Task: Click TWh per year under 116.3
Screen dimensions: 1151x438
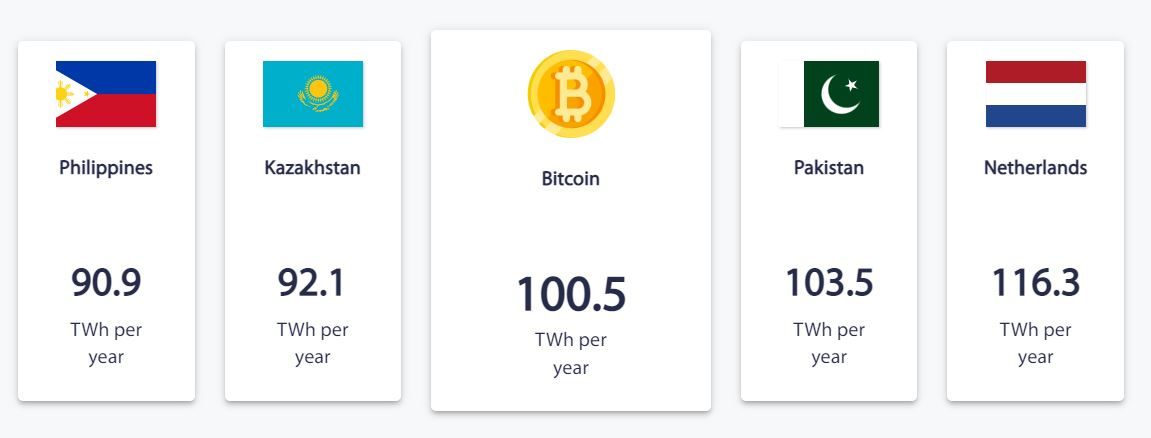Action: (1036, 343)
